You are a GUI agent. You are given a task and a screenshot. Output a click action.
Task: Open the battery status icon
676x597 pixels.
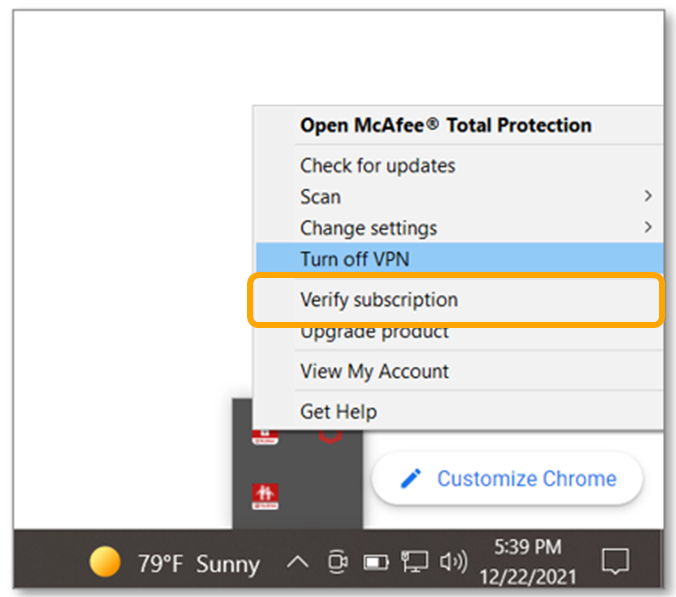coord(375,563)
